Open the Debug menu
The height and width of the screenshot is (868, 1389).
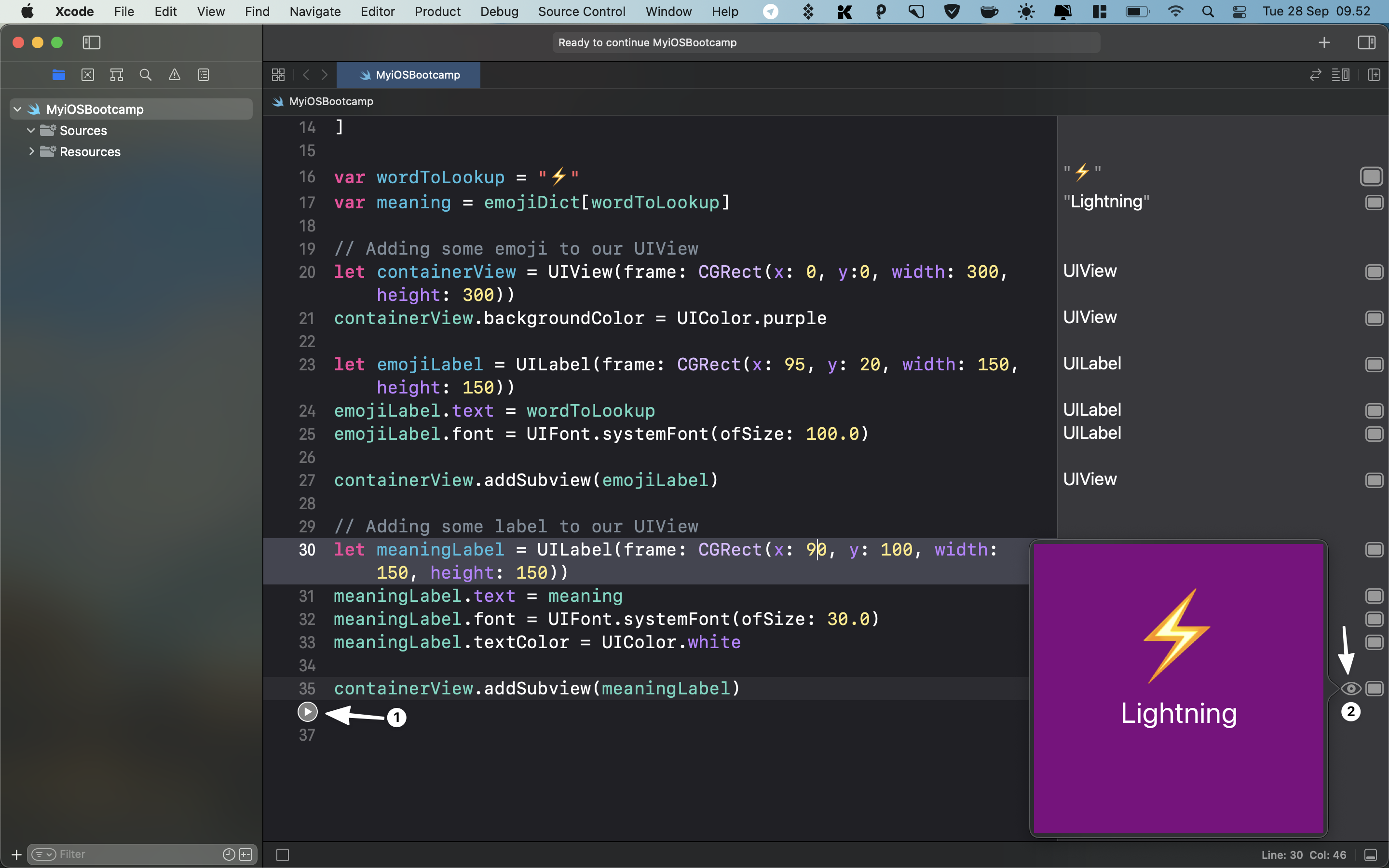tap(499, 12)
